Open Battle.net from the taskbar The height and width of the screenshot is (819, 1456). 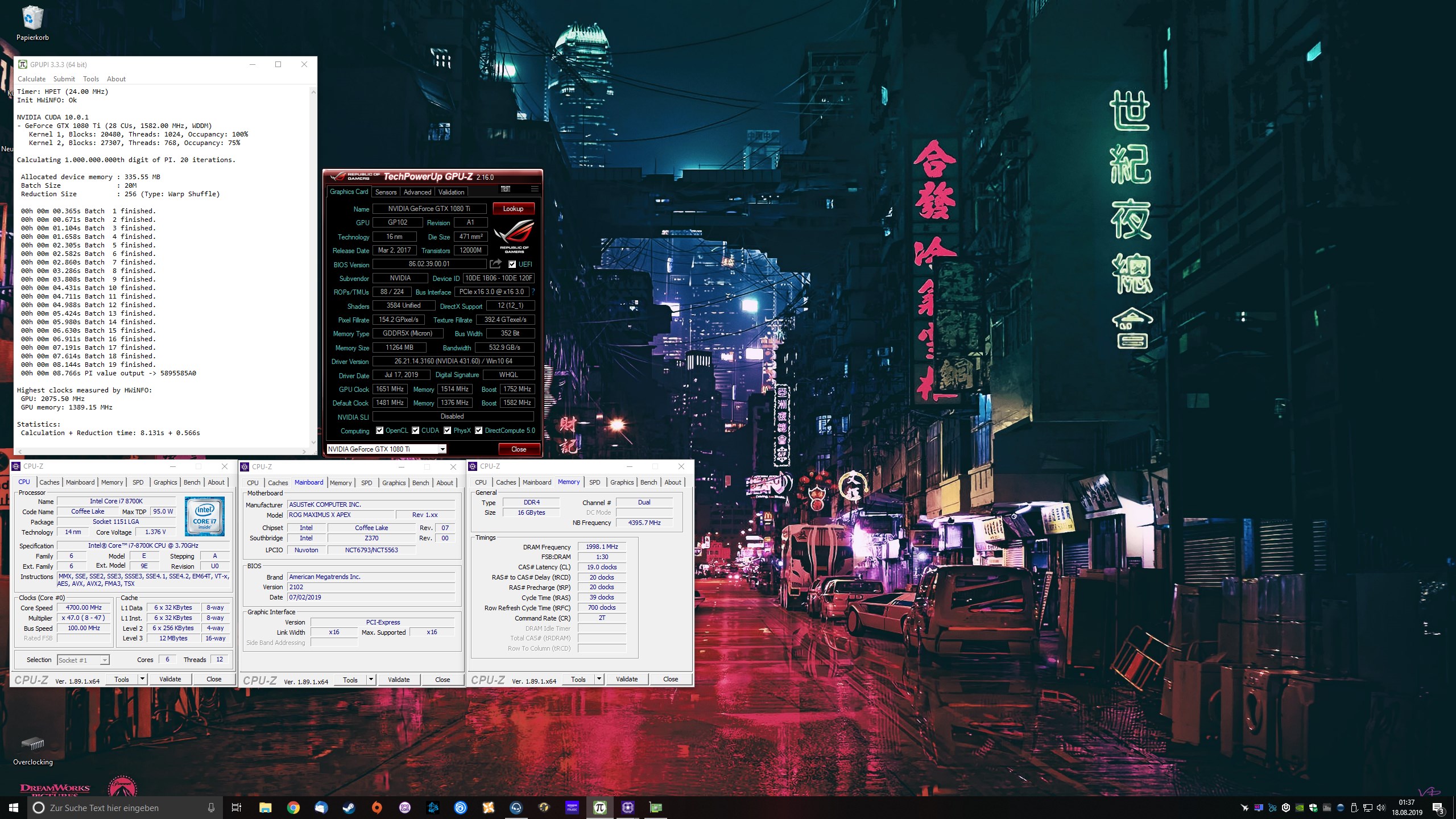(x=432, y=808)
